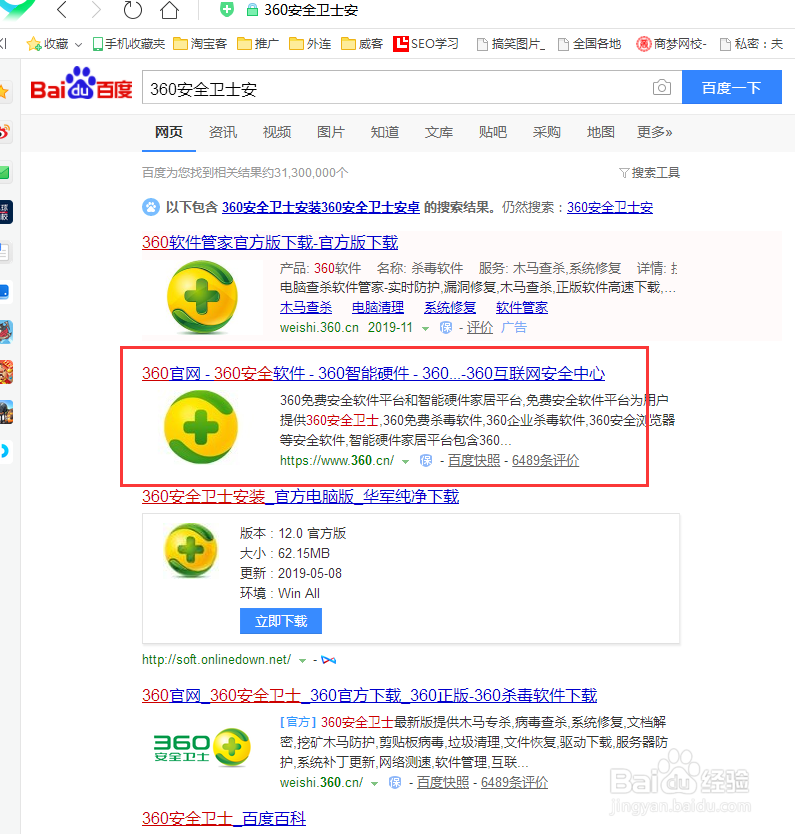Open the 威客 bookmark folder
Screen dimensions: 795x834
point(362,44)
